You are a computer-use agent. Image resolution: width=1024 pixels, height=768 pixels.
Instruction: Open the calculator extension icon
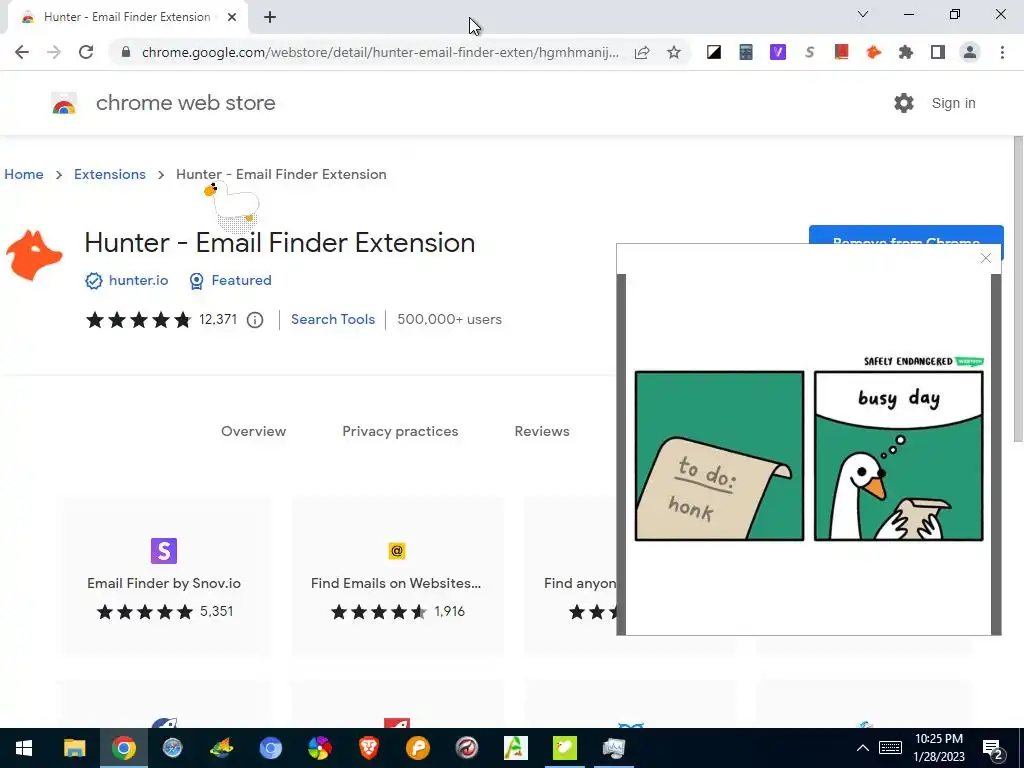[x=746, y=52]
